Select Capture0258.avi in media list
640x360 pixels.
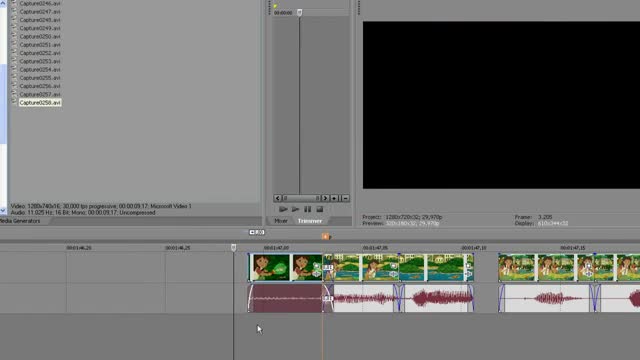tap(40, 102)
